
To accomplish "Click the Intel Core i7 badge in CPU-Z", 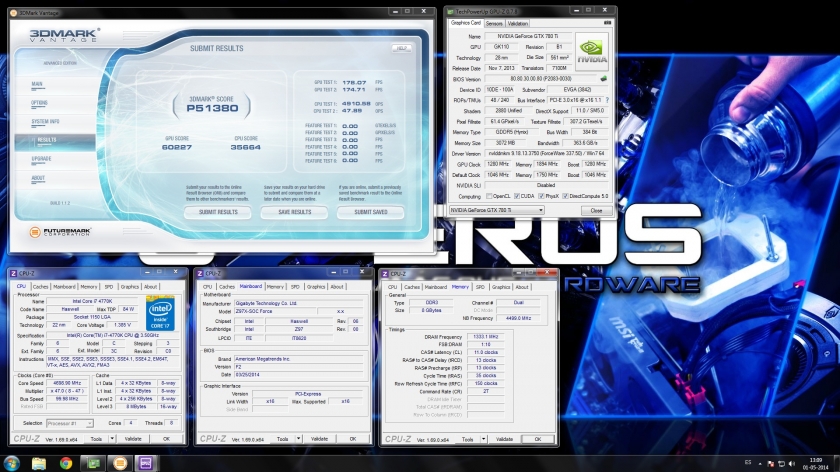I will tap(160, 313).
